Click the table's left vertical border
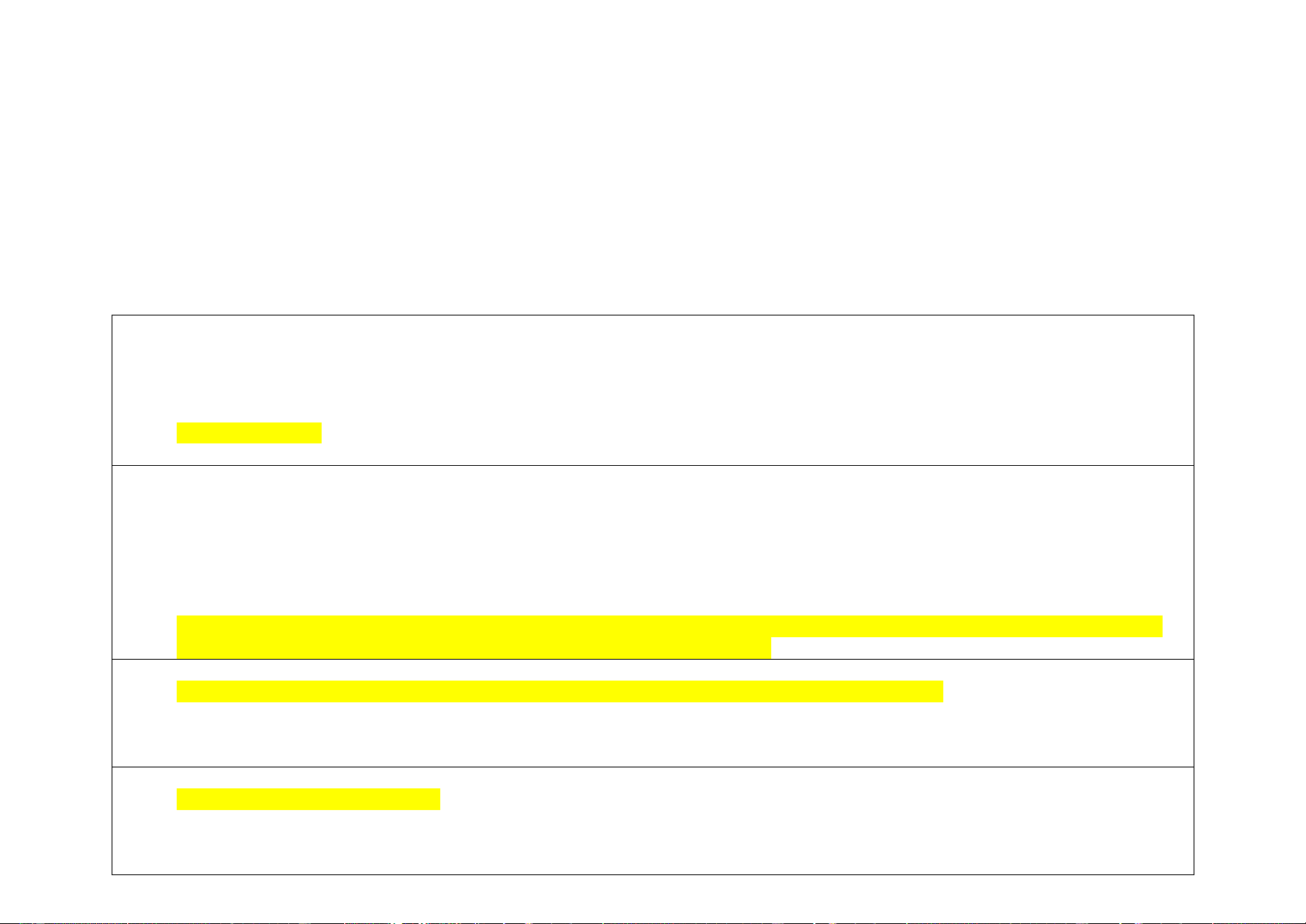This screenshot has width=1306, height=924. (112, 595)
